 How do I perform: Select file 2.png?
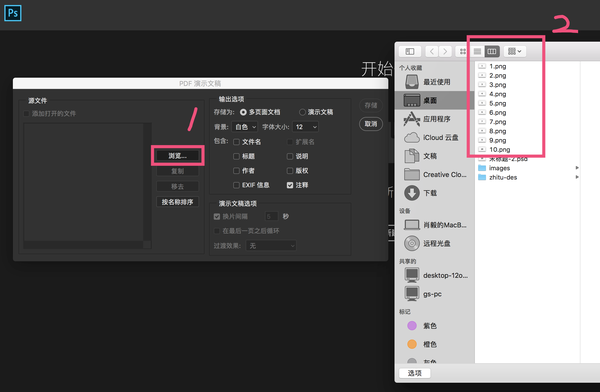497,75
